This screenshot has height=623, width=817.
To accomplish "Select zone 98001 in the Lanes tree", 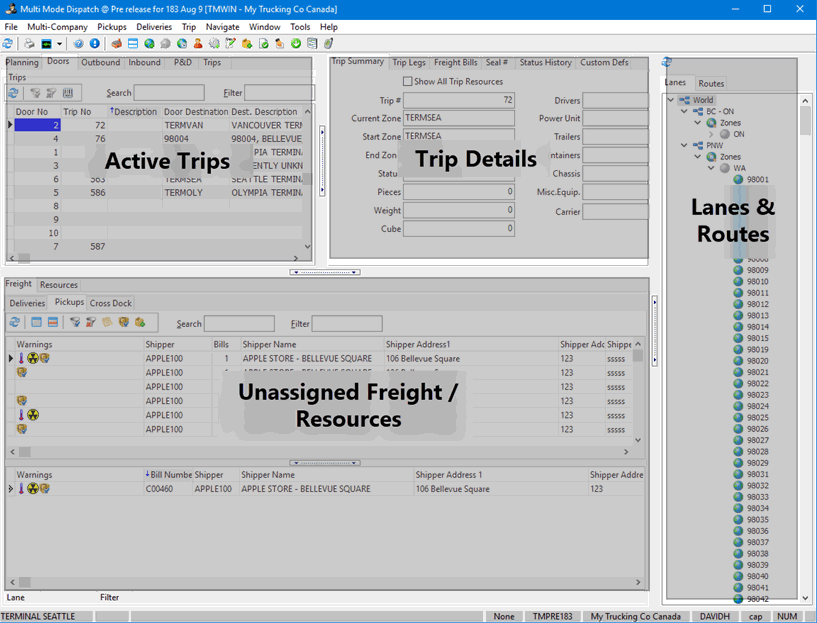I will pos(757,180).
